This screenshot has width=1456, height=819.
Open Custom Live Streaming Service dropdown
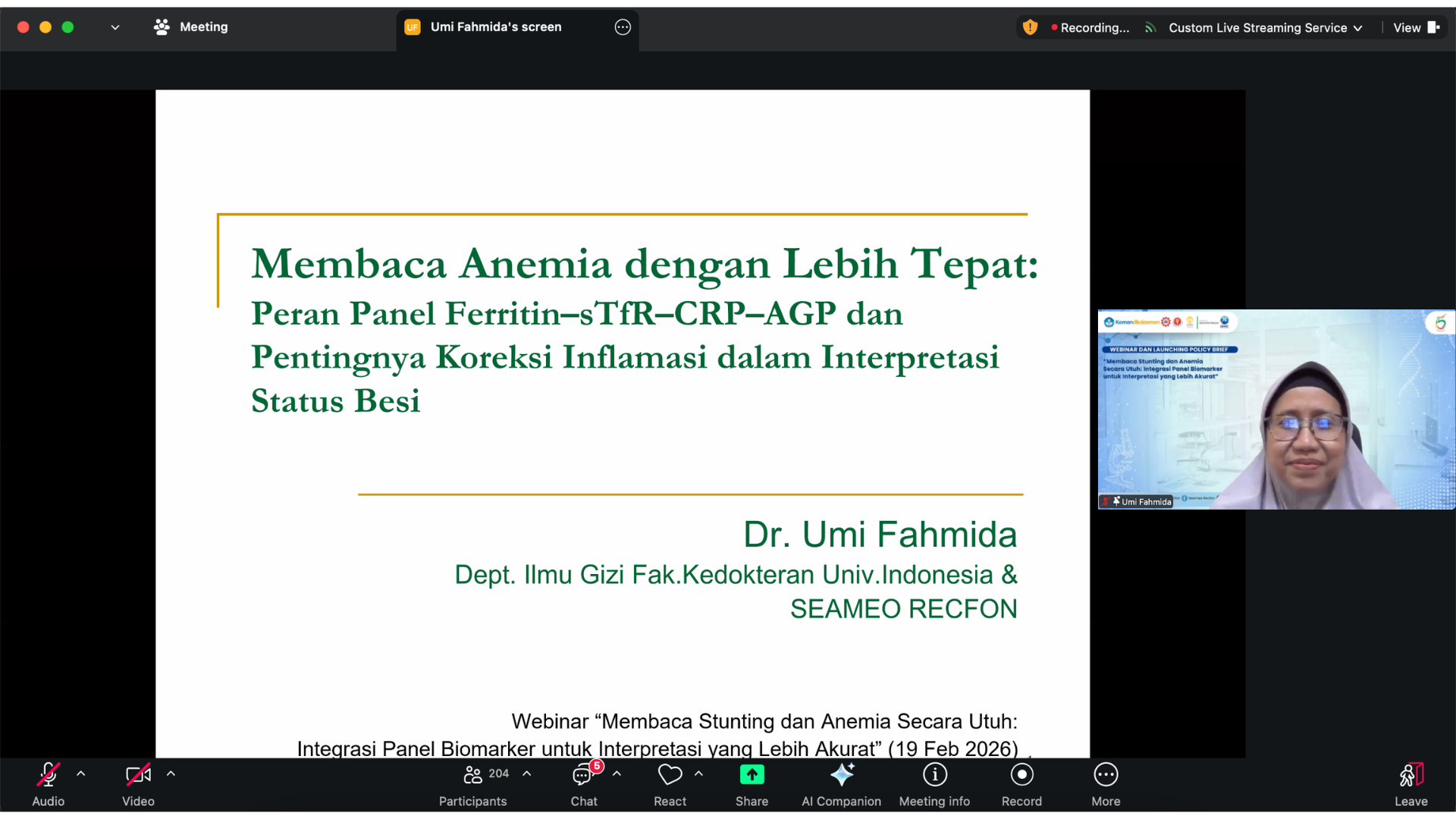(1264, 27)
